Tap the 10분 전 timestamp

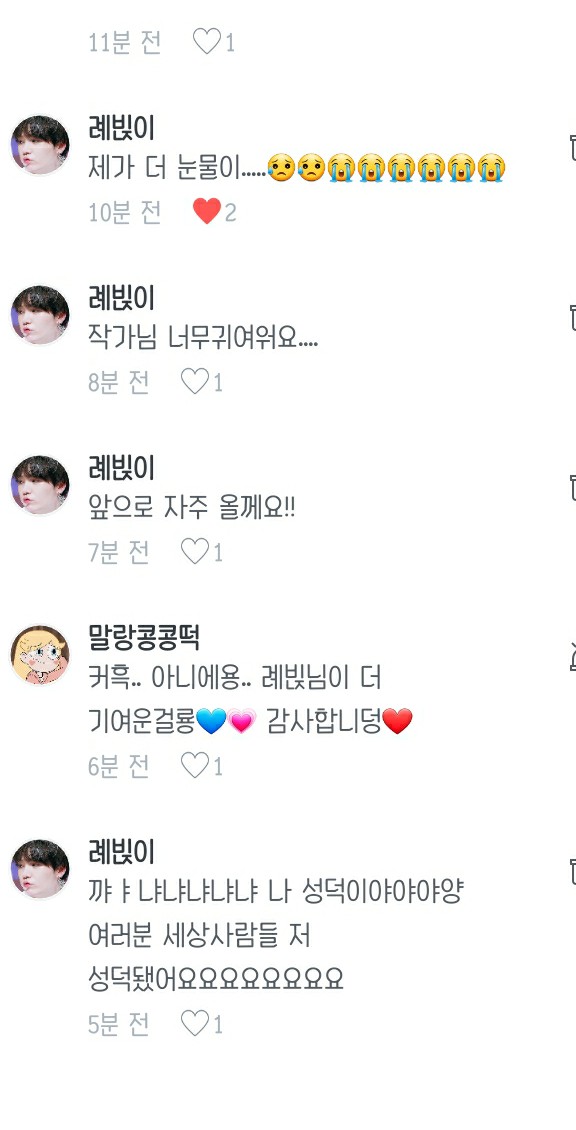point(124,213)
